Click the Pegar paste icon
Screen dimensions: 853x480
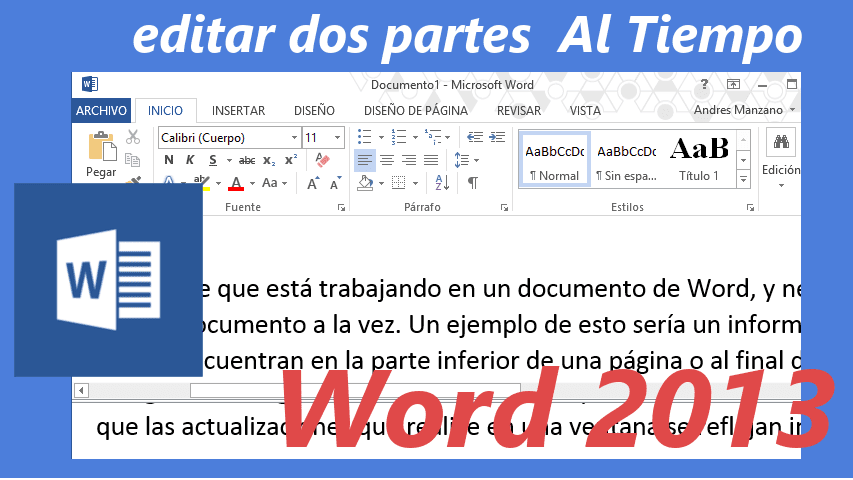point(102,146)
